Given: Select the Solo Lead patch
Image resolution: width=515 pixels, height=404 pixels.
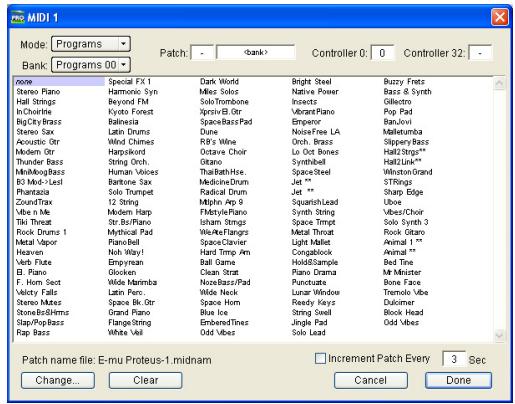Looking at the screenshot, I should [x=308, y=332].
